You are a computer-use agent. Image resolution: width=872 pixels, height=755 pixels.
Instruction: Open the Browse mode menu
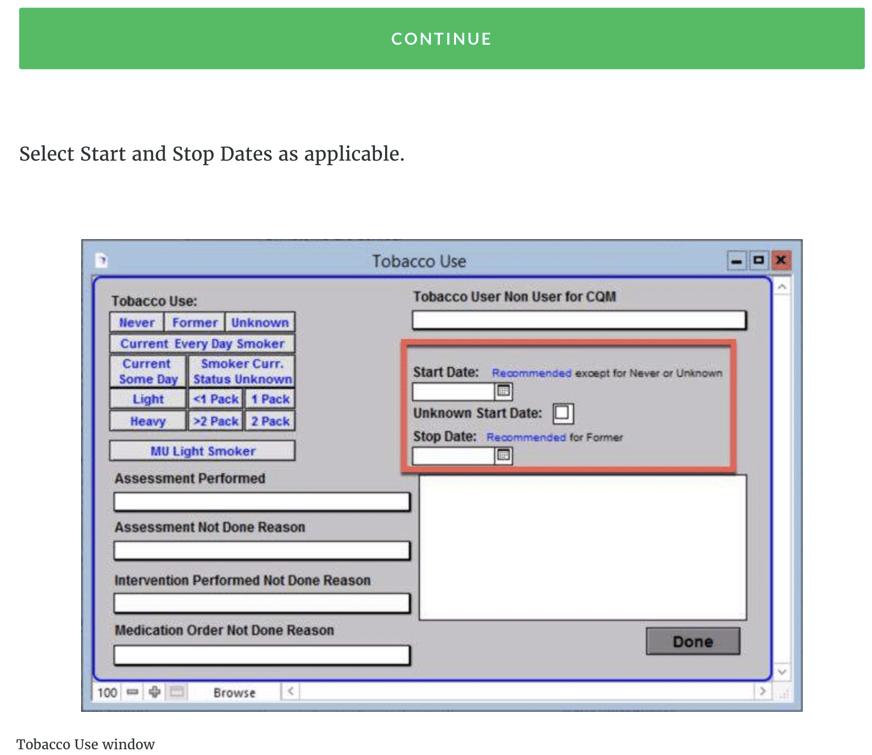point(234,692)
